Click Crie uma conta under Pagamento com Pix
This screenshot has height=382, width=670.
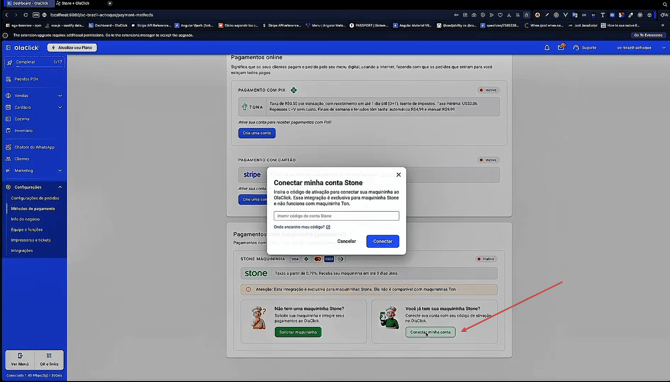coord(257,133)
